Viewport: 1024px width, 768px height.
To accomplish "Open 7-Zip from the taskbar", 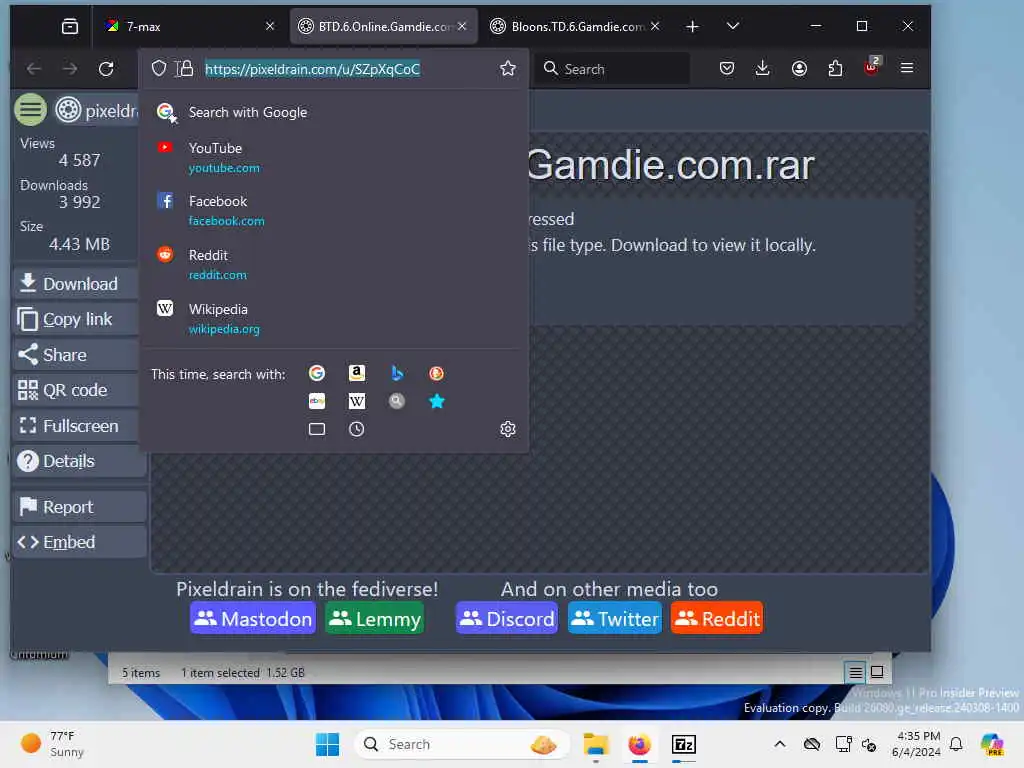I will pyautogui.click(x=684, y=744).
